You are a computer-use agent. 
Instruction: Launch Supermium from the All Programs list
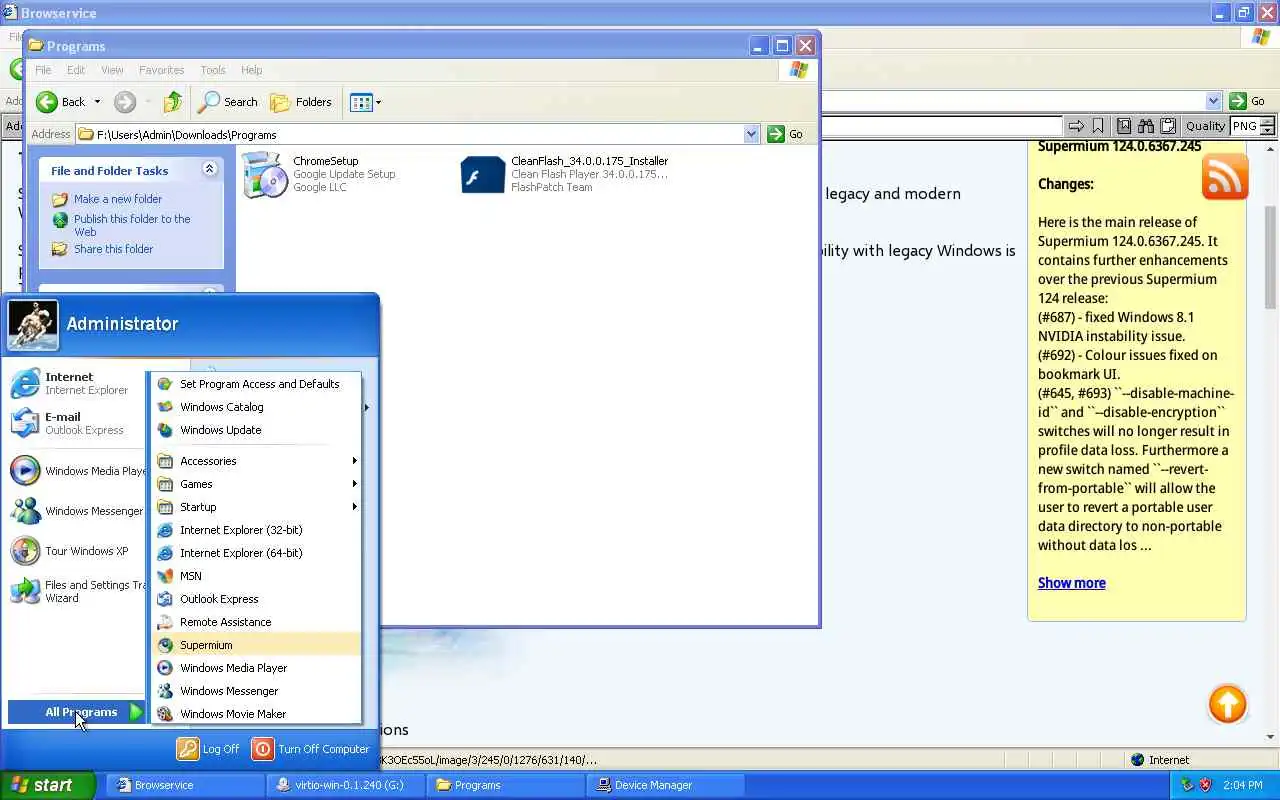pos(255,645)
